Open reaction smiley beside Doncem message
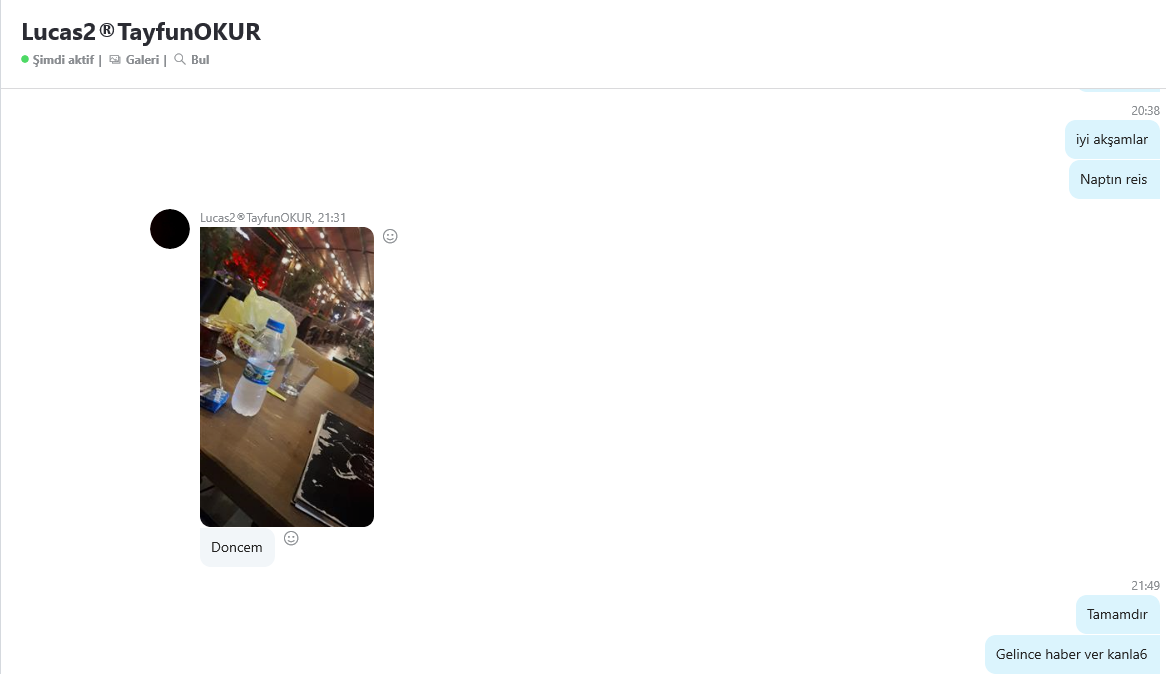This screenshot has height=676, width=1171. point(291,539)
